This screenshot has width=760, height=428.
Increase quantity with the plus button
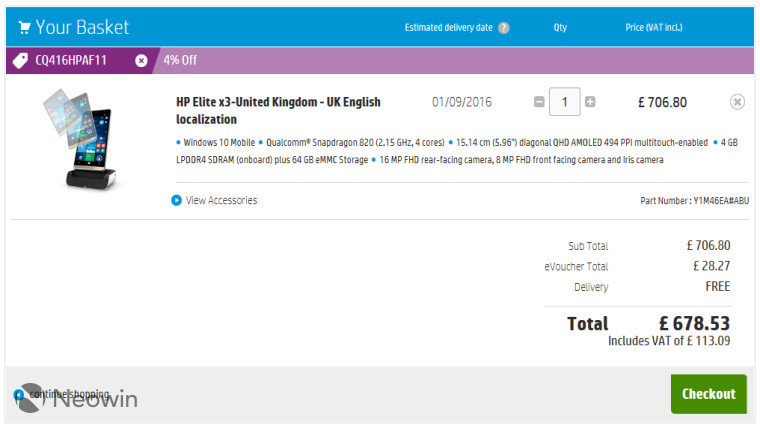(590, 102)
